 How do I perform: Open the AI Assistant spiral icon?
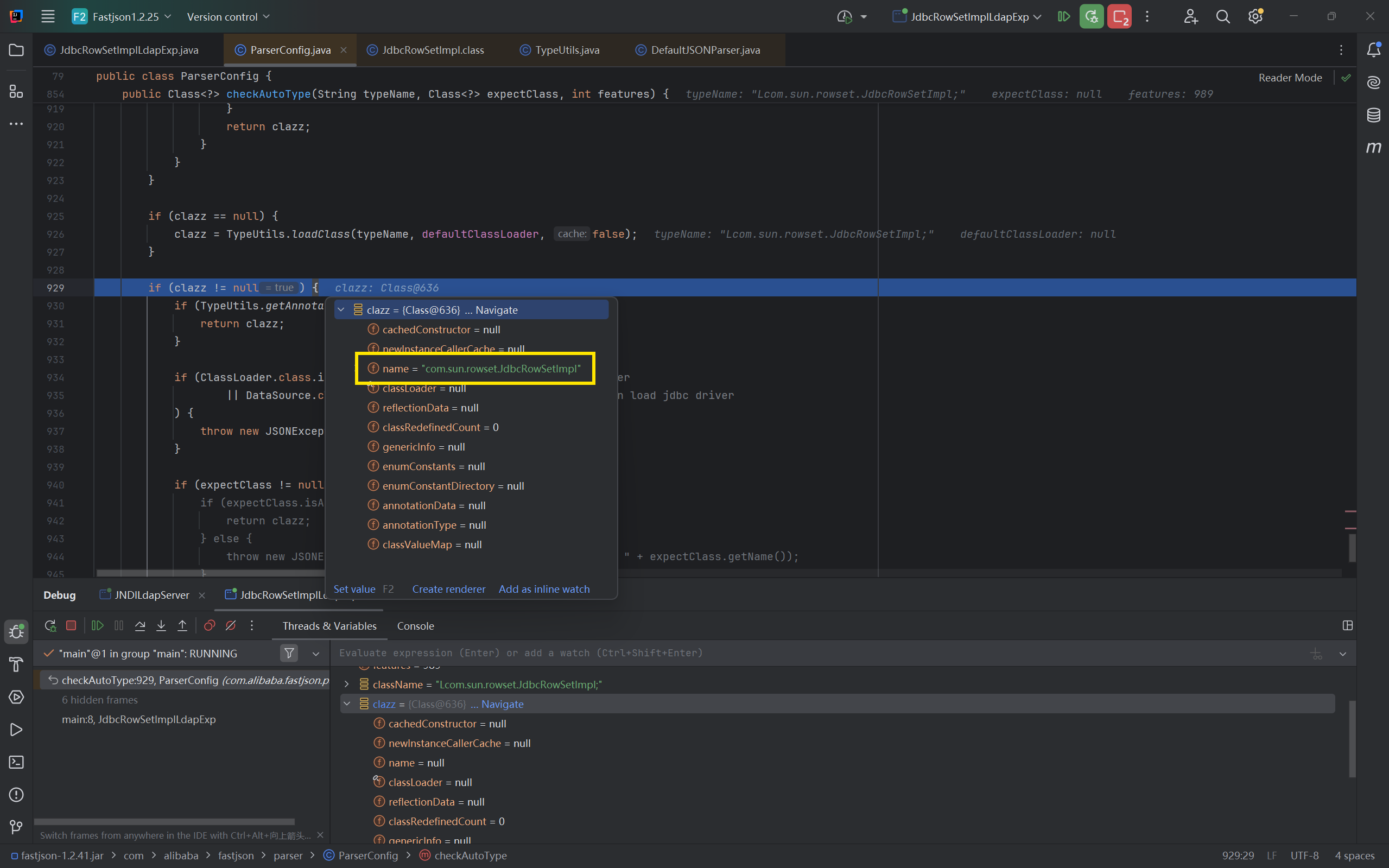(1373, 83)
